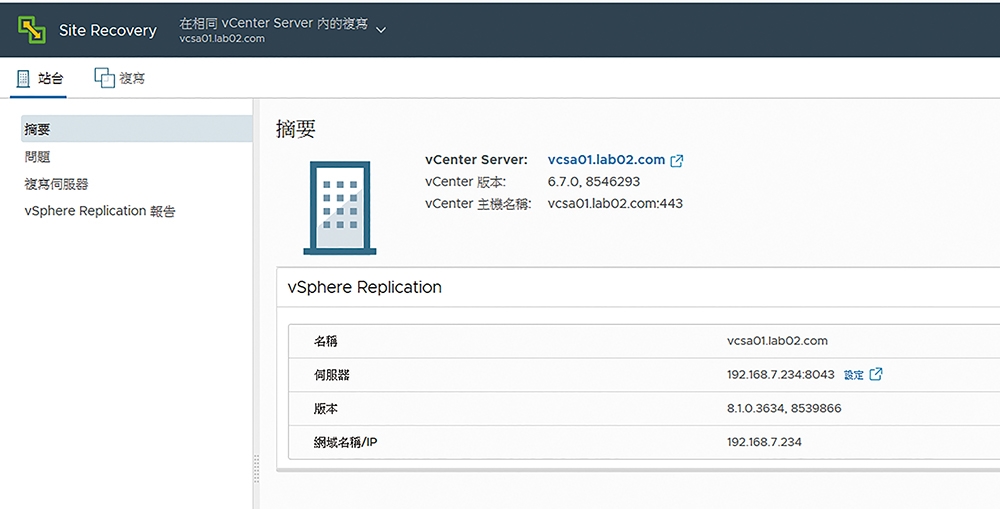This screenshot has width=1000, height=509.
Task: Select 摘要 in the left sidebar
Action: (136, 129)
